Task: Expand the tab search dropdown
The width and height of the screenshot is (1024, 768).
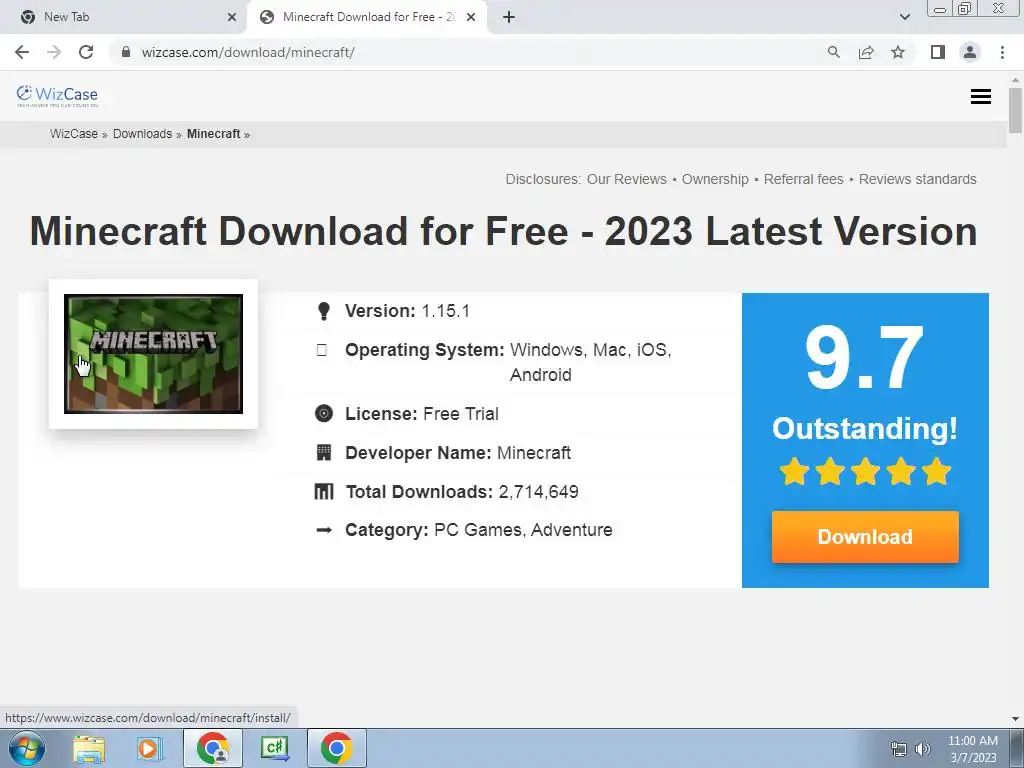Action: click(x=904, y=17)
